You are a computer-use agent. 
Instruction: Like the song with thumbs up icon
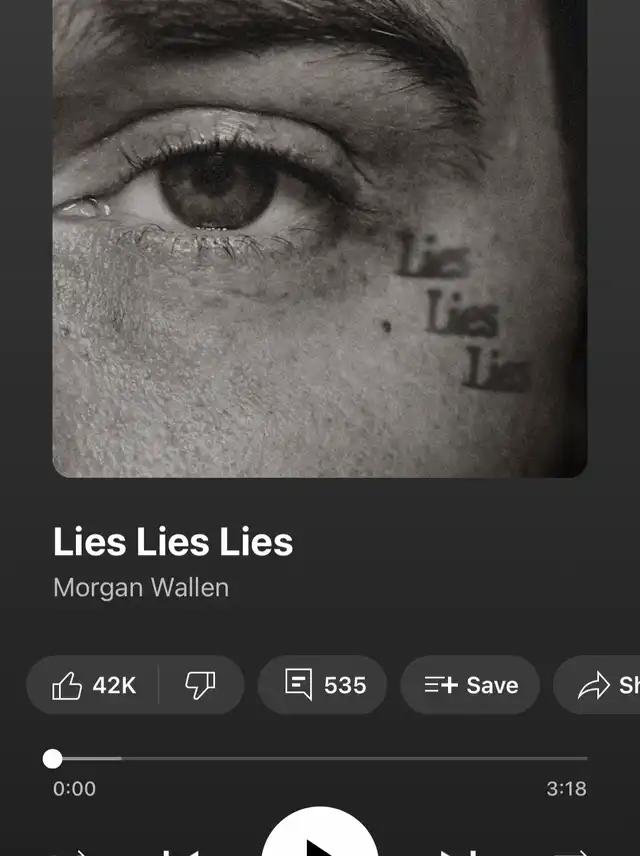click(x=67, y=685)
